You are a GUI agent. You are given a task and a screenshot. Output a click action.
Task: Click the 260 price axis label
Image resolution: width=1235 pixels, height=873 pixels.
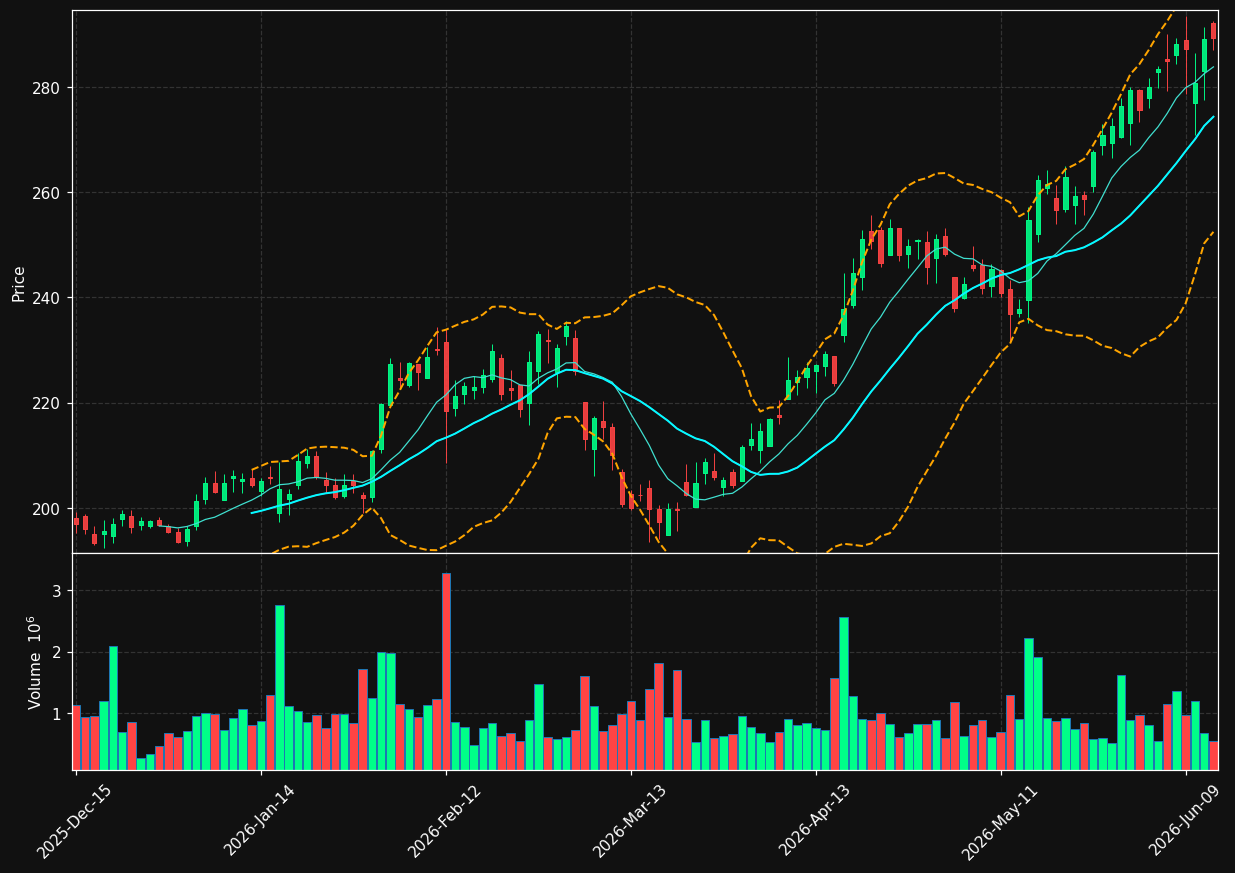[x=48, y=193]
